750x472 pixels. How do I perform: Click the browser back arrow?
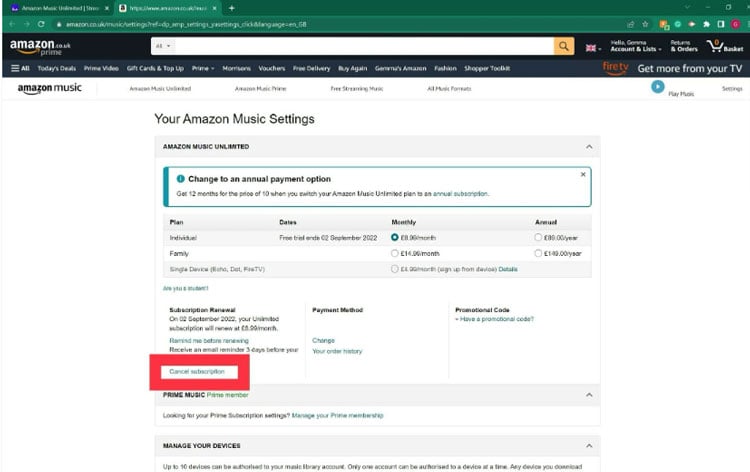12,24
